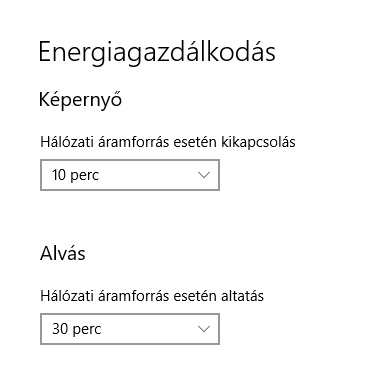Click the empty middle of the 10 perc box
This screenshot has width=366, height=391.
point(147,175)
